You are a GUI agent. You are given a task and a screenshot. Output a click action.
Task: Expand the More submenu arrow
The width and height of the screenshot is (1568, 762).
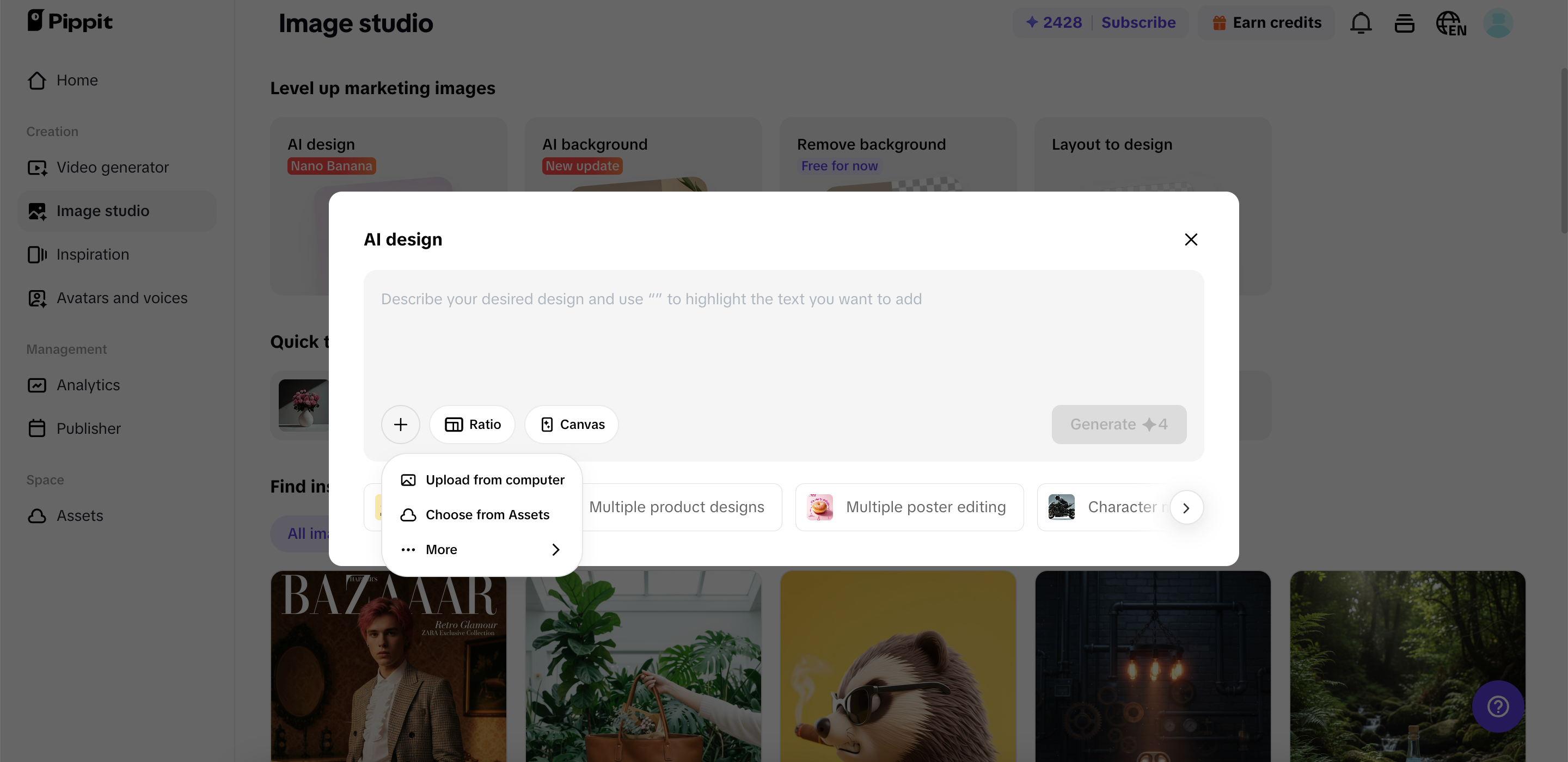coord(555,550)
